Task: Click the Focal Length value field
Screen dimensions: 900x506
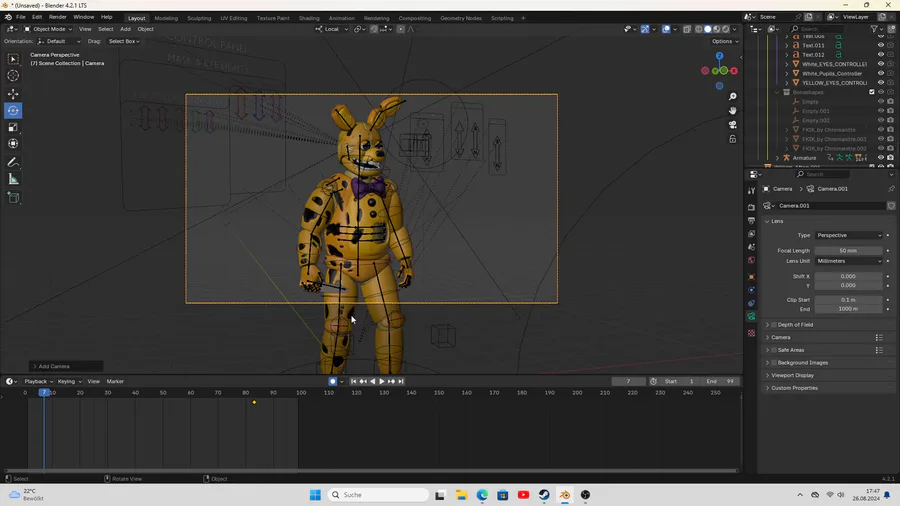Action: tap(848, 251)
